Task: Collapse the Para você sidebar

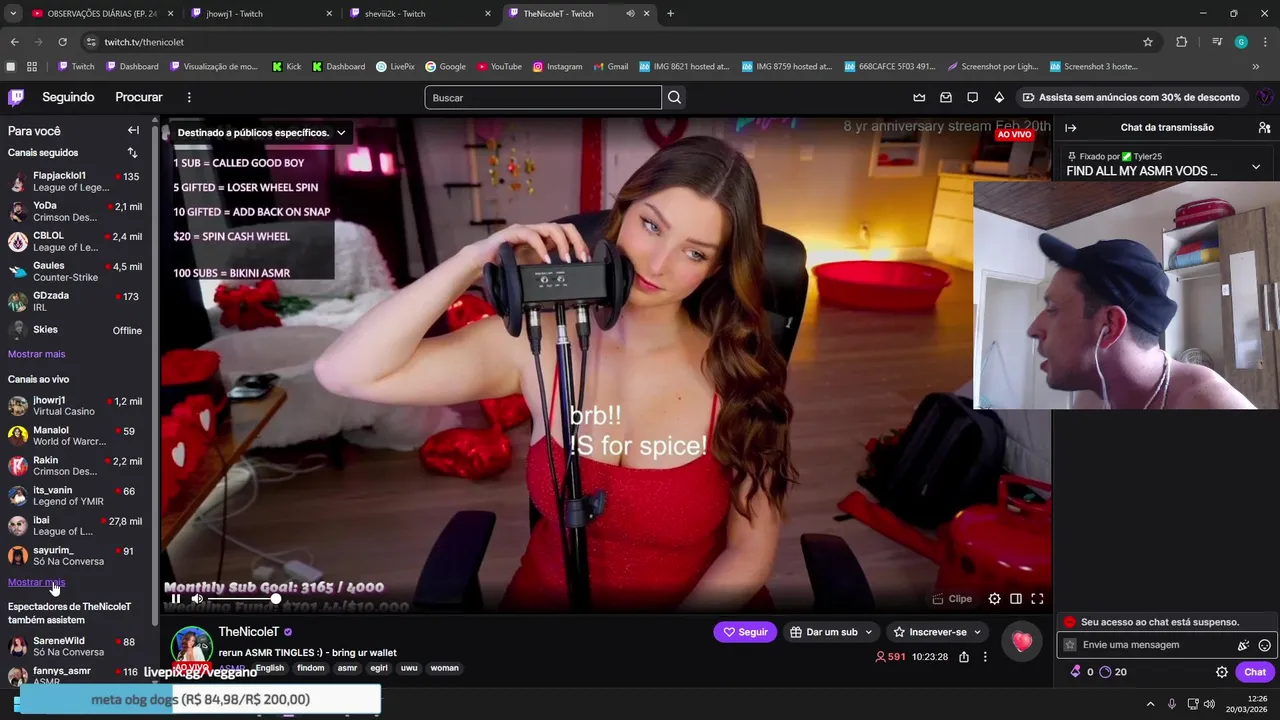Action: [x=133, y=130]
